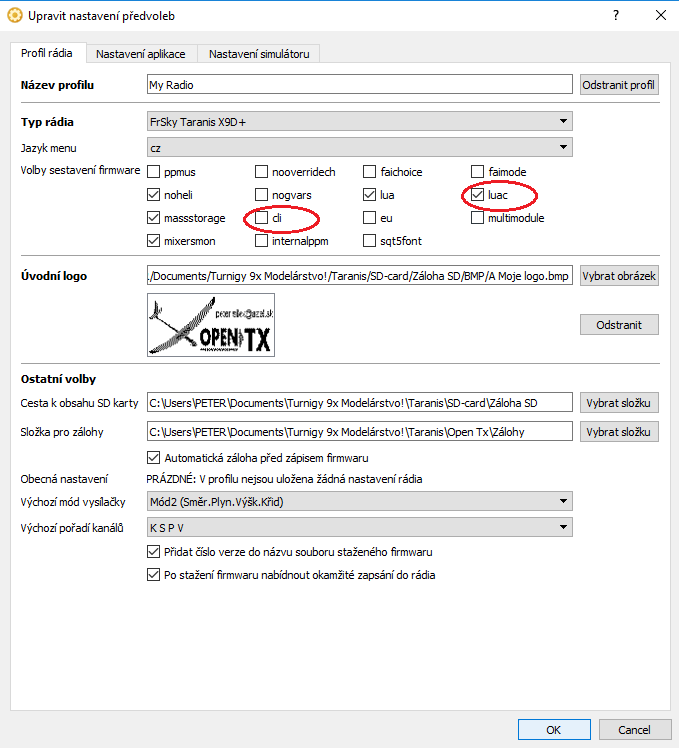Expand the Jazyk menu language dropdown
The height and width of the screenshot is (748, 679).
click(x=359, y=147)
